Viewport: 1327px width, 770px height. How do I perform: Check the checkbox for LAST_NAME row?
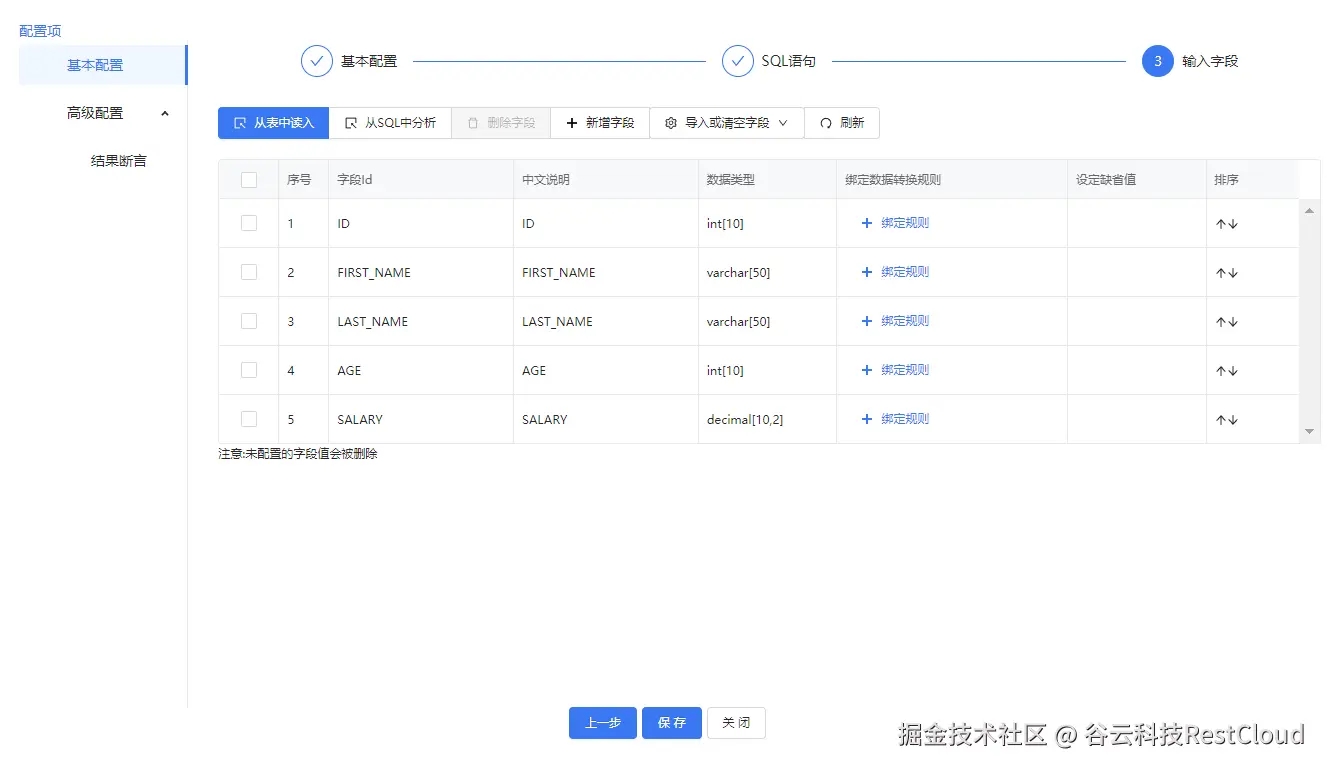(x=249, y=321)
